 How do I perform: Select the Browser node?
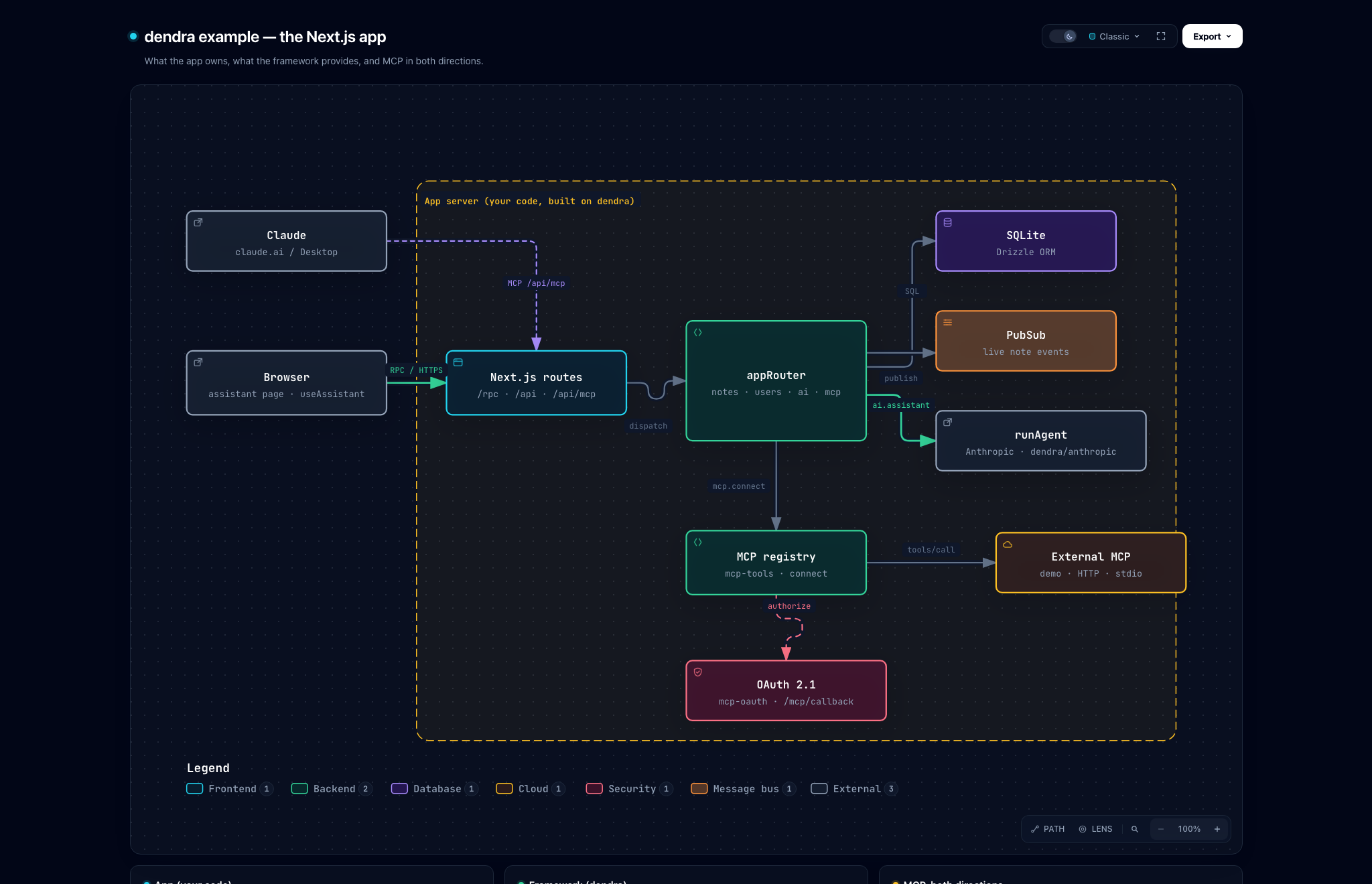287,383
